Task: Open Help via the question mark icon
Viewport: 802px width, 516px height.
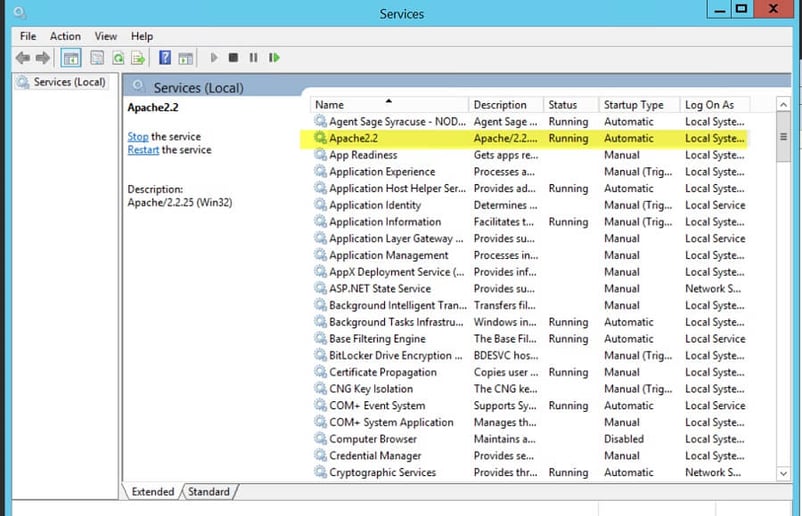Action: pos(165,58)
